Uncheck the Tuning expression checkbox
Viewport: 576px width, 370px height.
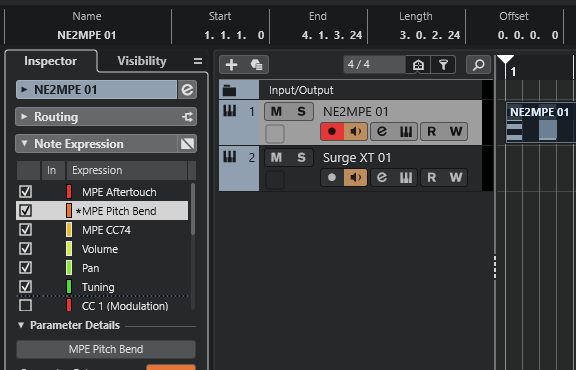point(25,287)
